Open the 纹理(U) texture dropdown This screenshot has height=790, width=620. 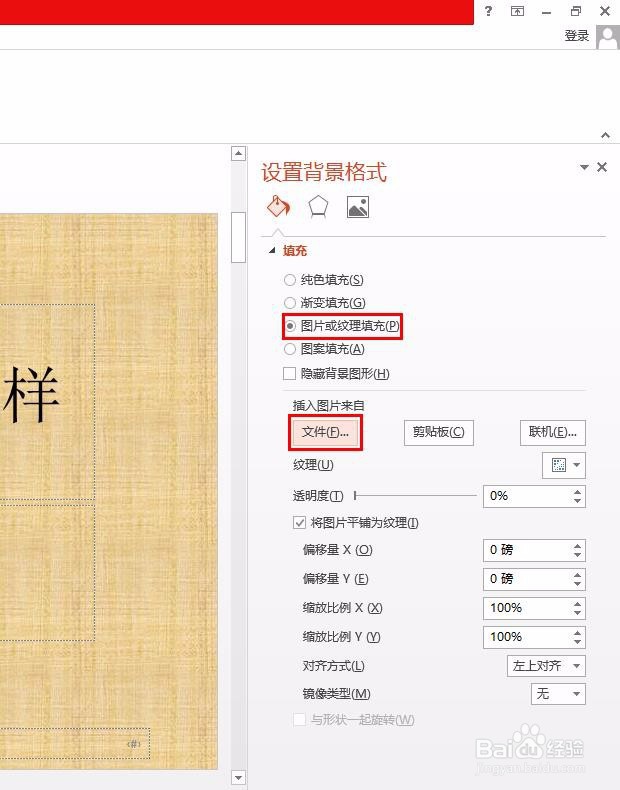[x=564, y=465]
